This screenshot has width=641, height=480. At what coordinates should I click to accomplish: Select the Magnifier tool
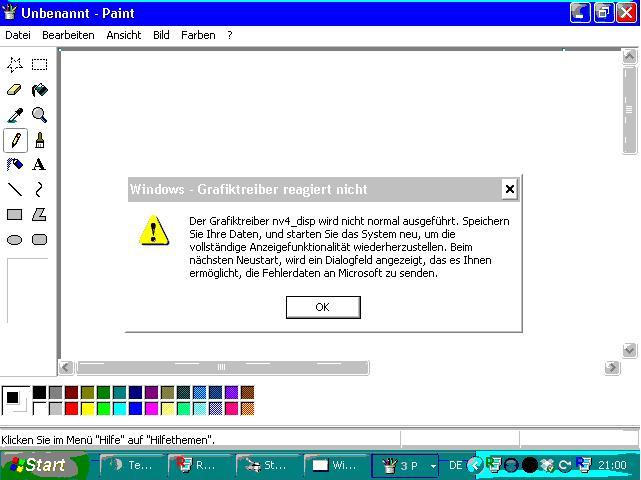tap(39, 115)
